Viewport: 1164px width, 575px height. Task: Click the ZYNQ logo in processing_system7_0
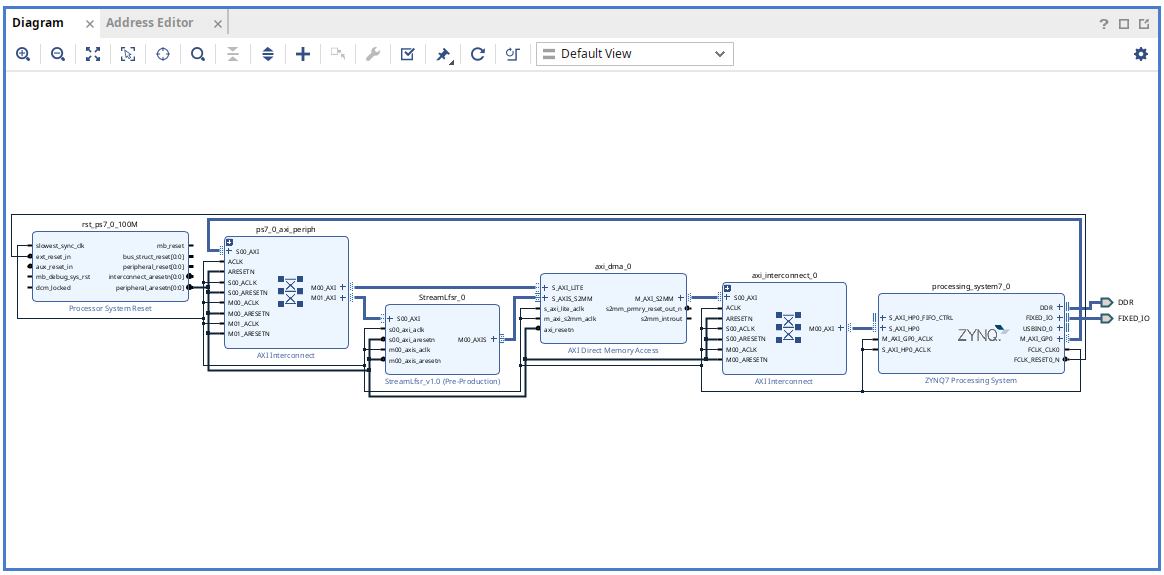coord(981,335)
